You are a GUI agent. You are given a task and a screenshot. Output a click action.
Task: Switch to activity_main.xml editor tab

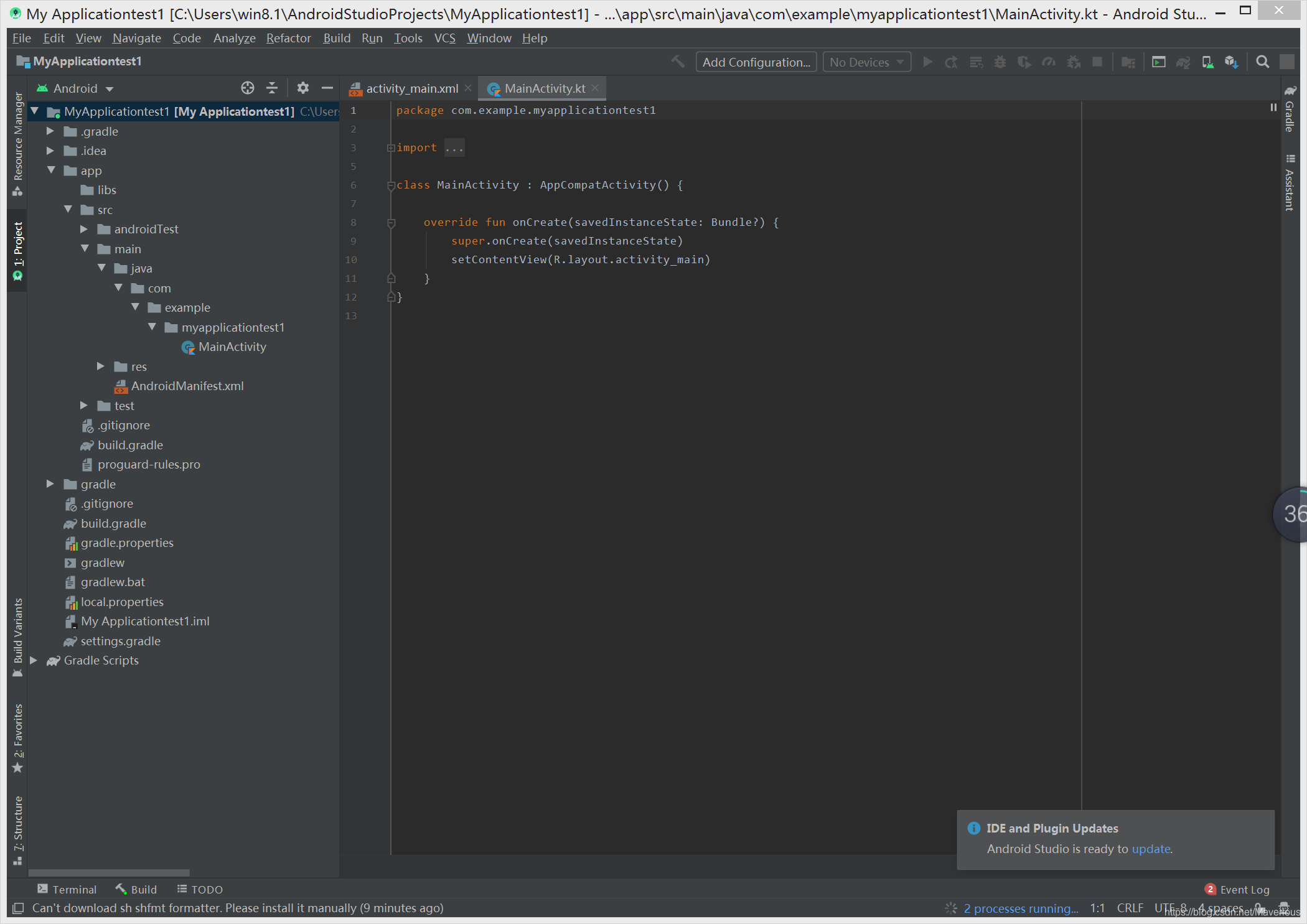pos(411,88)
